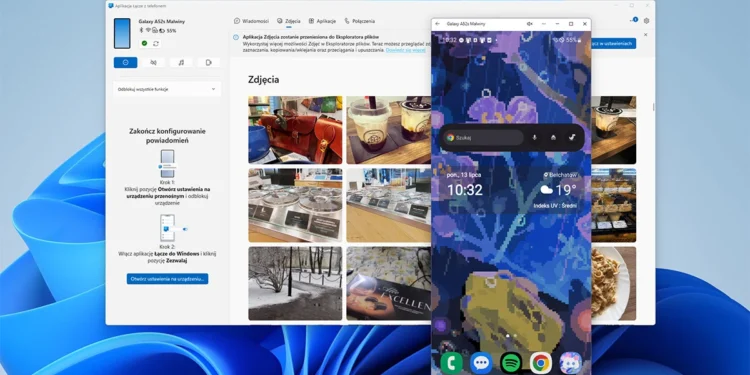Screen dimensions: 750x375
Task: Expand the Odblokuj wszystkie funkcje dropdown
Action: tap(167, 89)
